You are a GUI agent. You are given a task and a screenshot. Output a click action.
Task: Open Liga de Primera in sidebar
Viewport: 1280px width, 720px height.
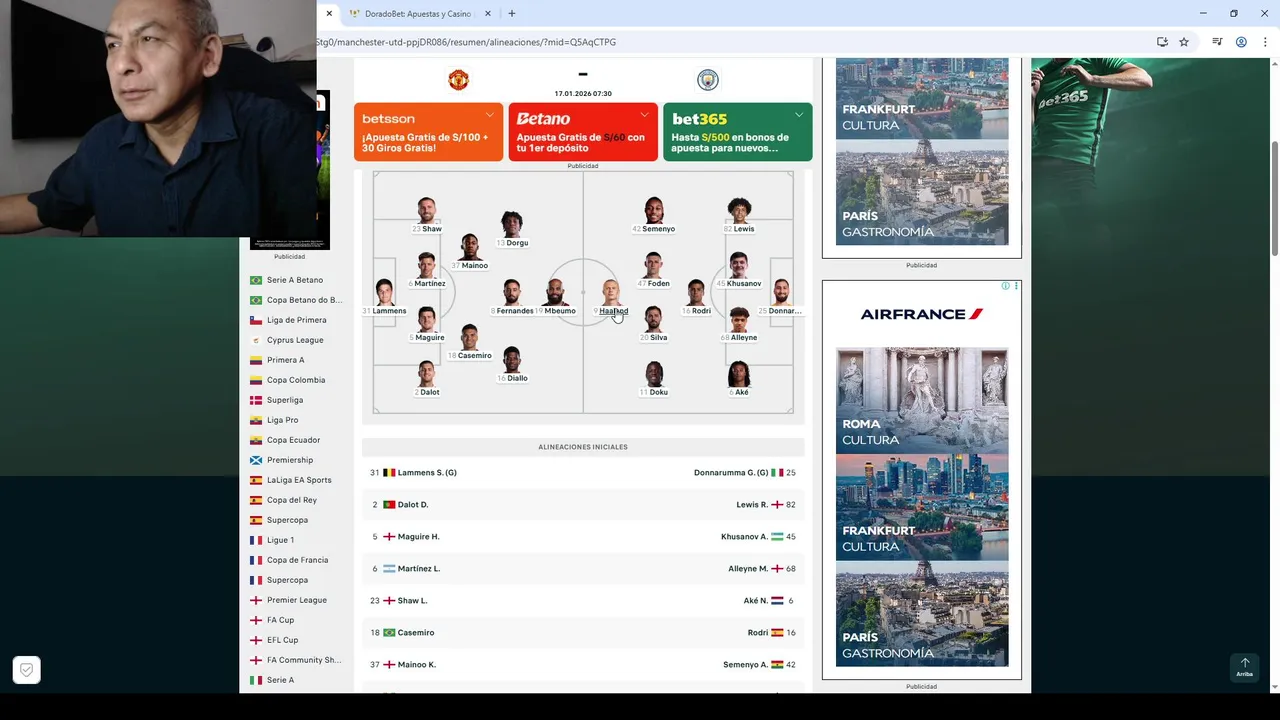pos(296,320)
